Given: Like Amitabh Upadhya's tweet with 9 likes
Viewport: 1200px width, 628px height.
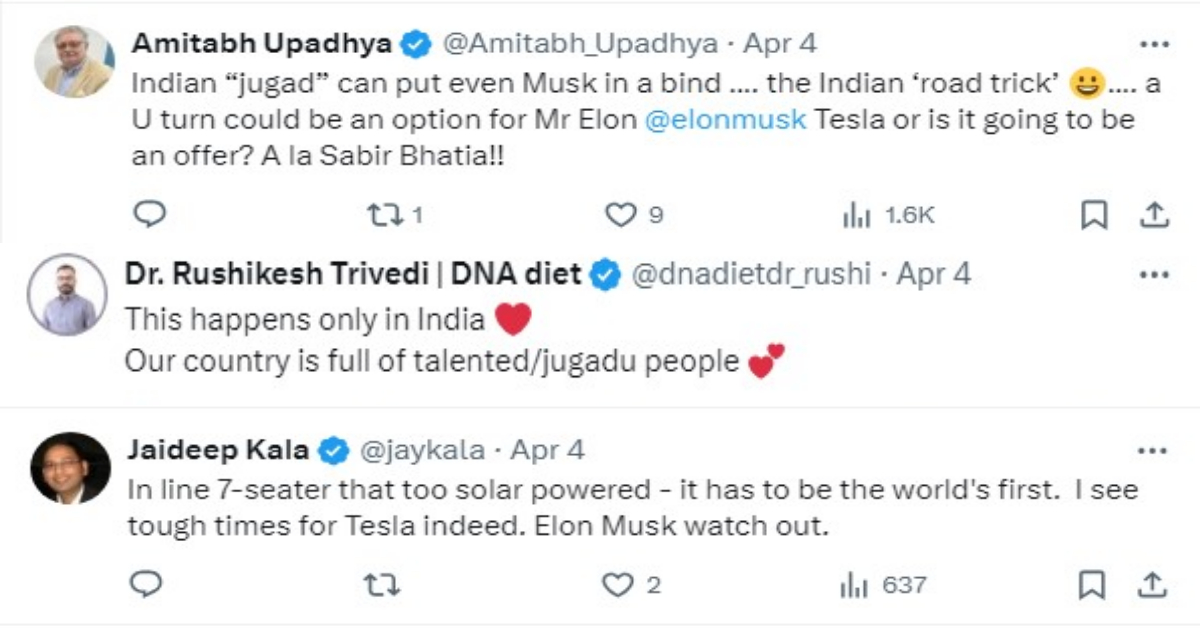Looking at the screenshot, I should tap(635, 214).
